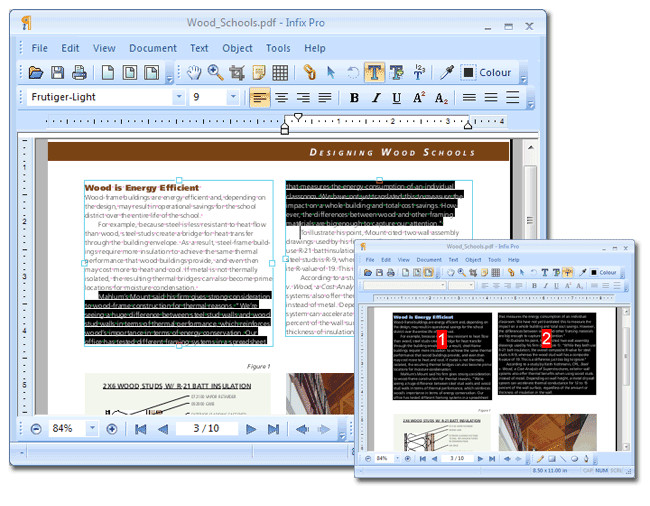650x506 pixels.
Task: Expand the 84% zoom level dropdown
Action: point(92,429)
